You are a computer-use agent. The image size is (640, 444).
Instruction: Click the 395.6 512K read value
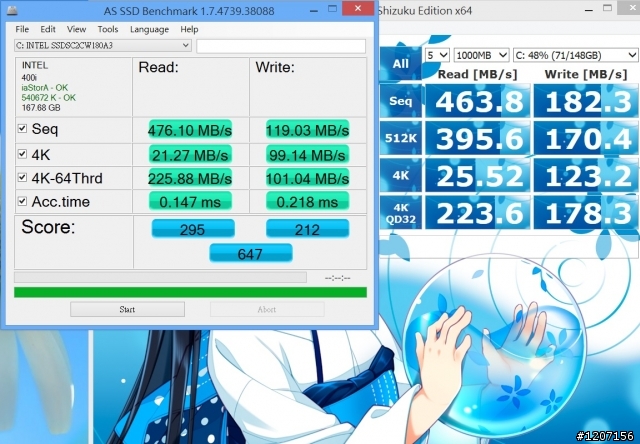point(478,138)
